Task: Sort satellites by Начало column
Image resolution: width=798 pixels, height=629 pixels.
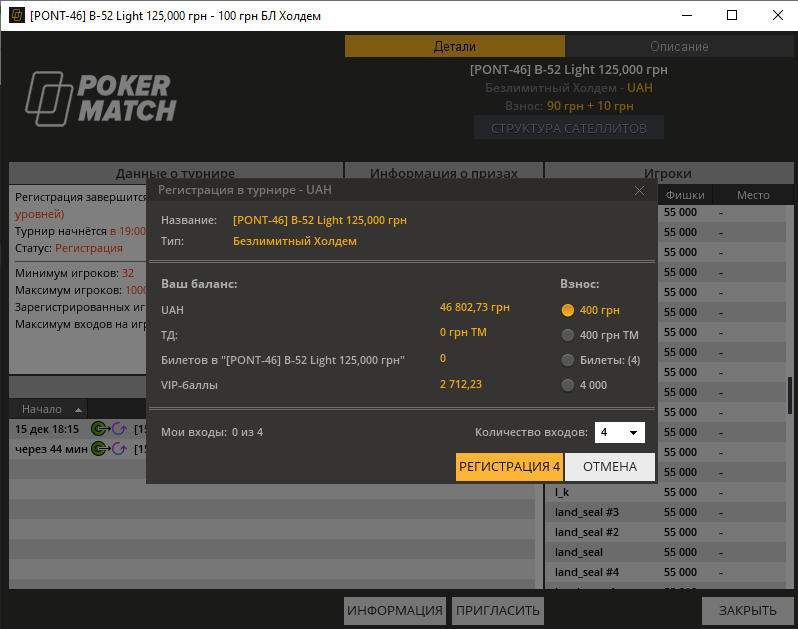Action: point(48,409)
